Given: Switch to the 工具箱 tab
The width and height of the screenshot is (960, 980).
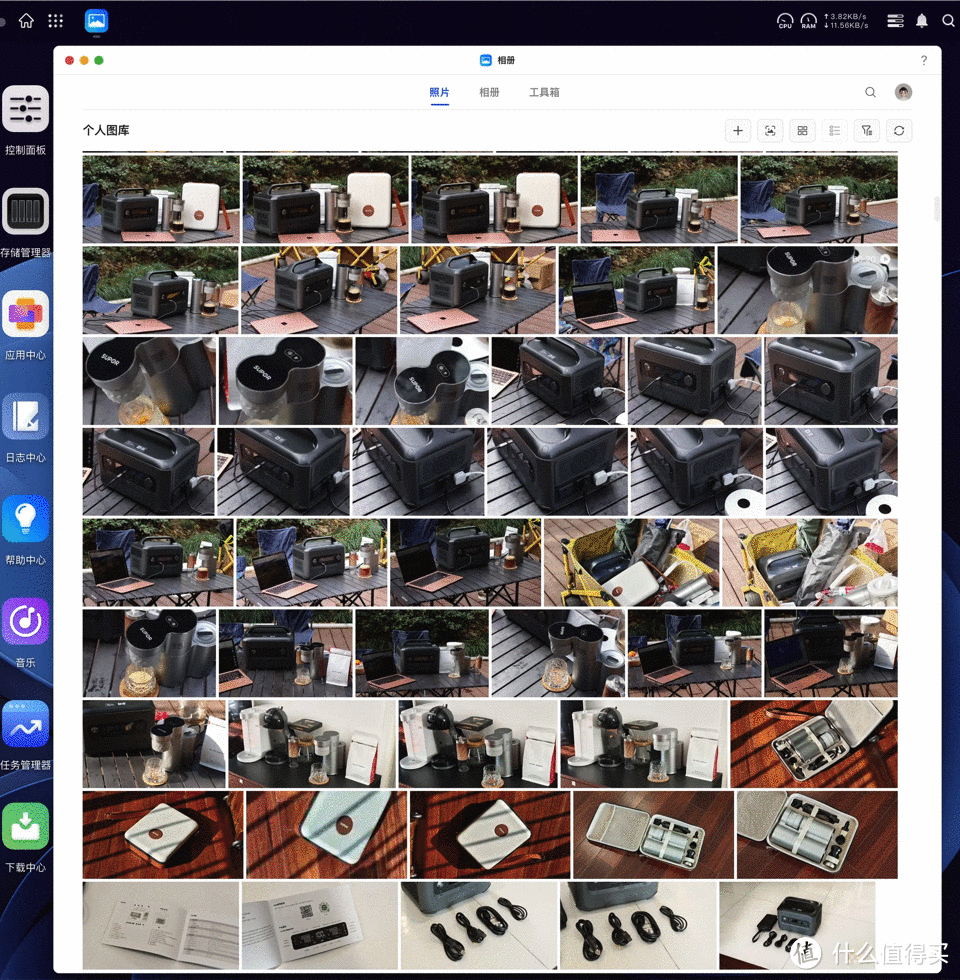Looking at the screenshot, I should (x=544, y=92).
